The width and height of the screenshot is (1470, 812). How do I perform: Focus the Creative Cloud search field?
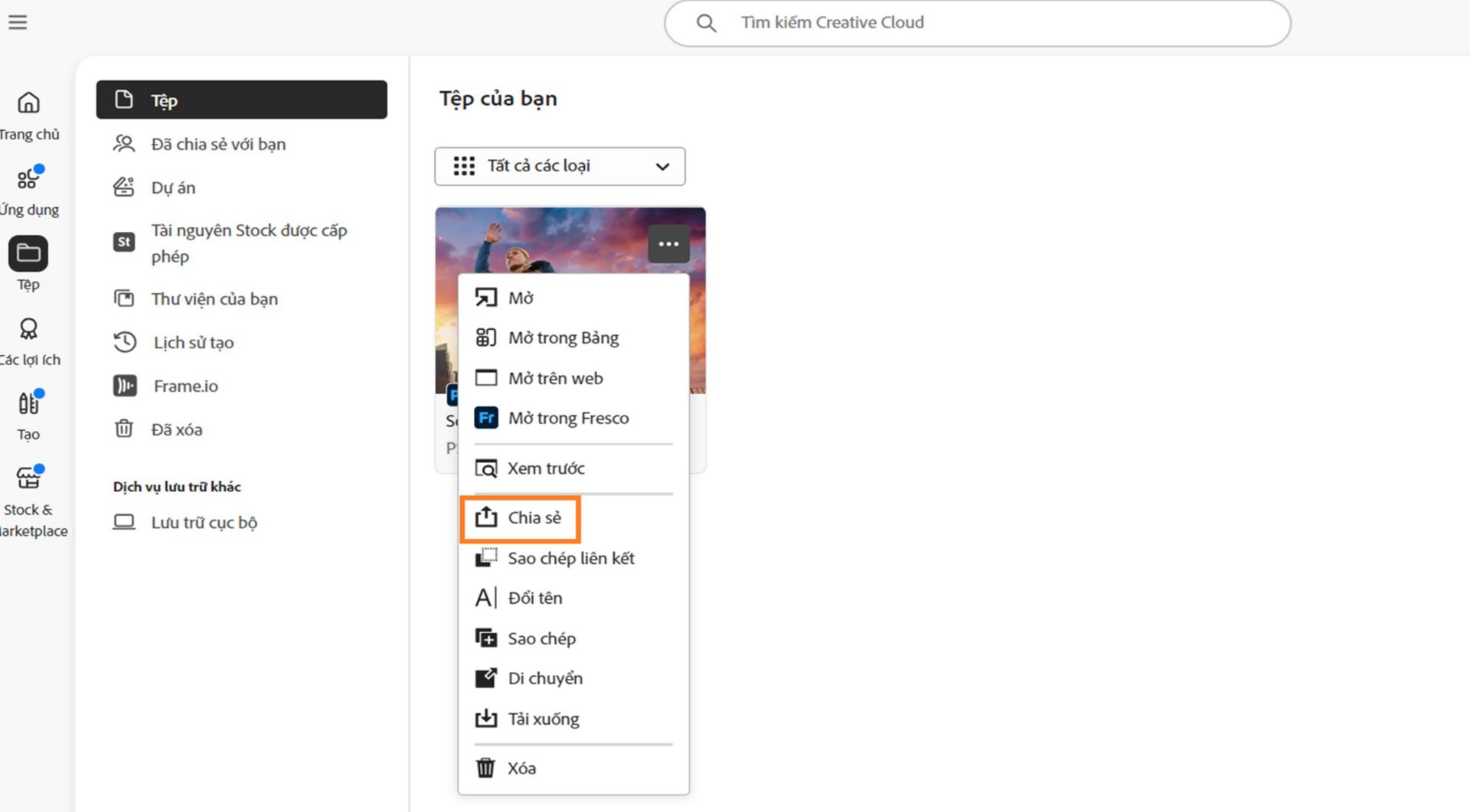click(977, 23)
